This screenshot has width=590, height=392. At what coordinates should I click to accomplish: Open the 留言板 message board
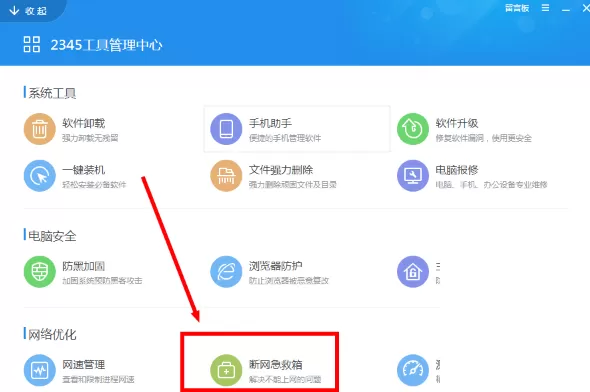click(x=517, y=8)
